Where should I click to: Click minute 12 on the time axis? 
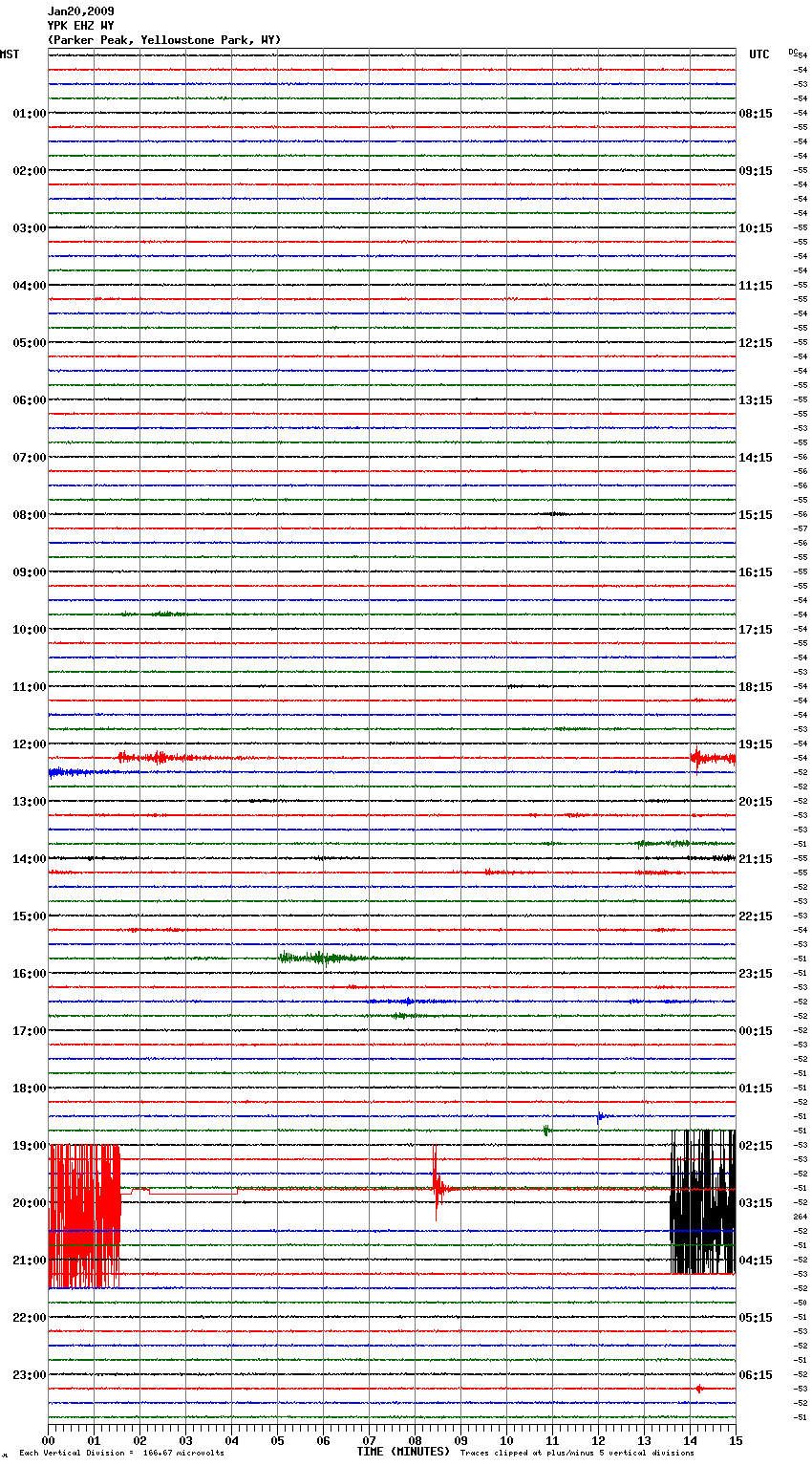point(598,1440)
